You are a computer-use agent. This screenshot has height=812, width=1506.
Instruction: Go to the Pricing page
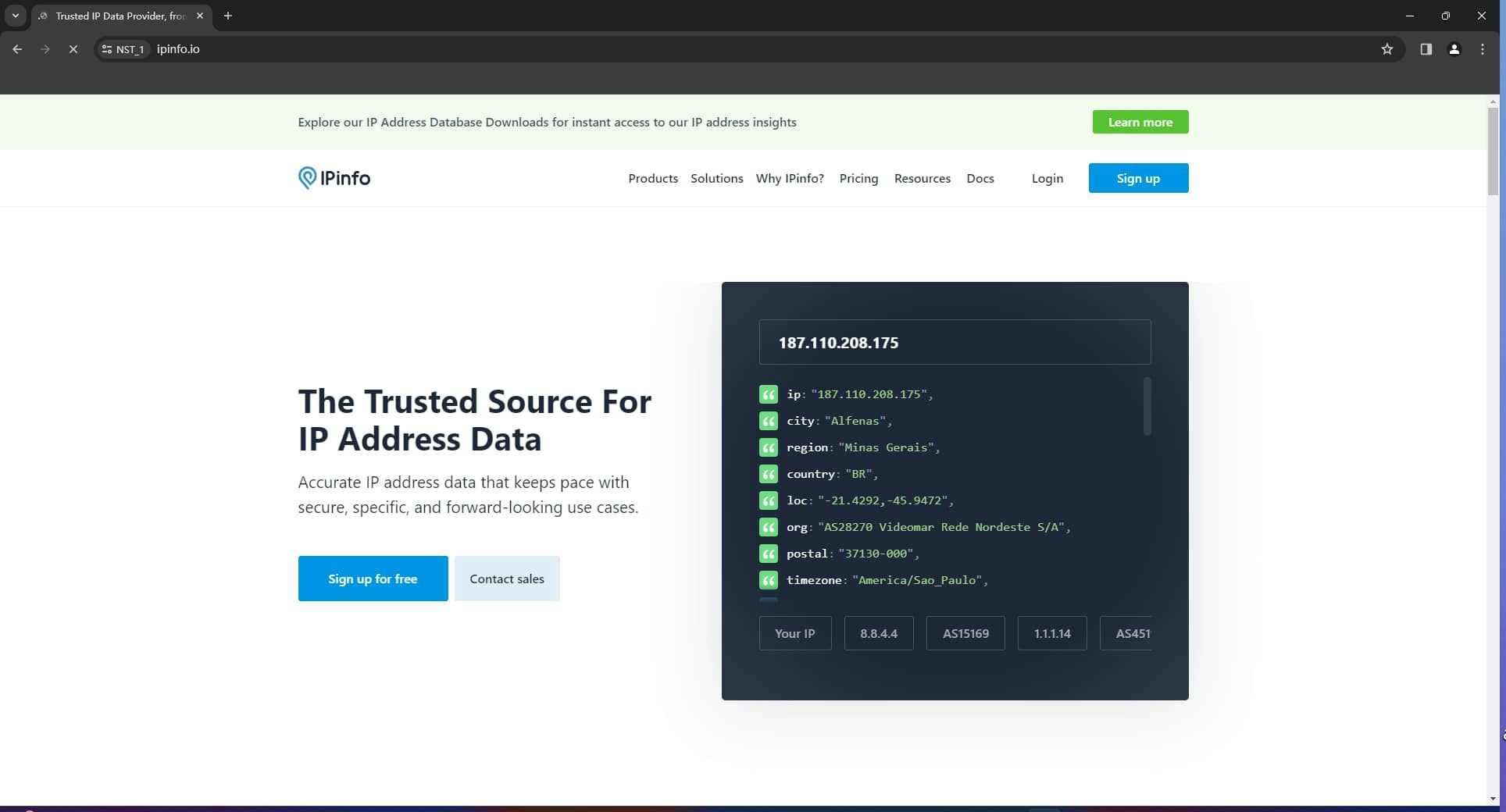coord(858,178)
